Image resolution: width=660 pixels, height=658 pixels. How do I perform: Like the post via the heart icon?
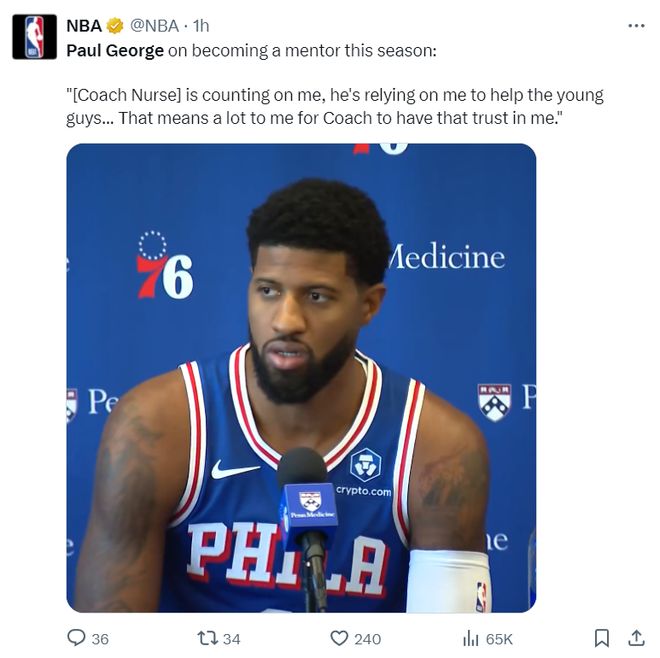[339, 638]
